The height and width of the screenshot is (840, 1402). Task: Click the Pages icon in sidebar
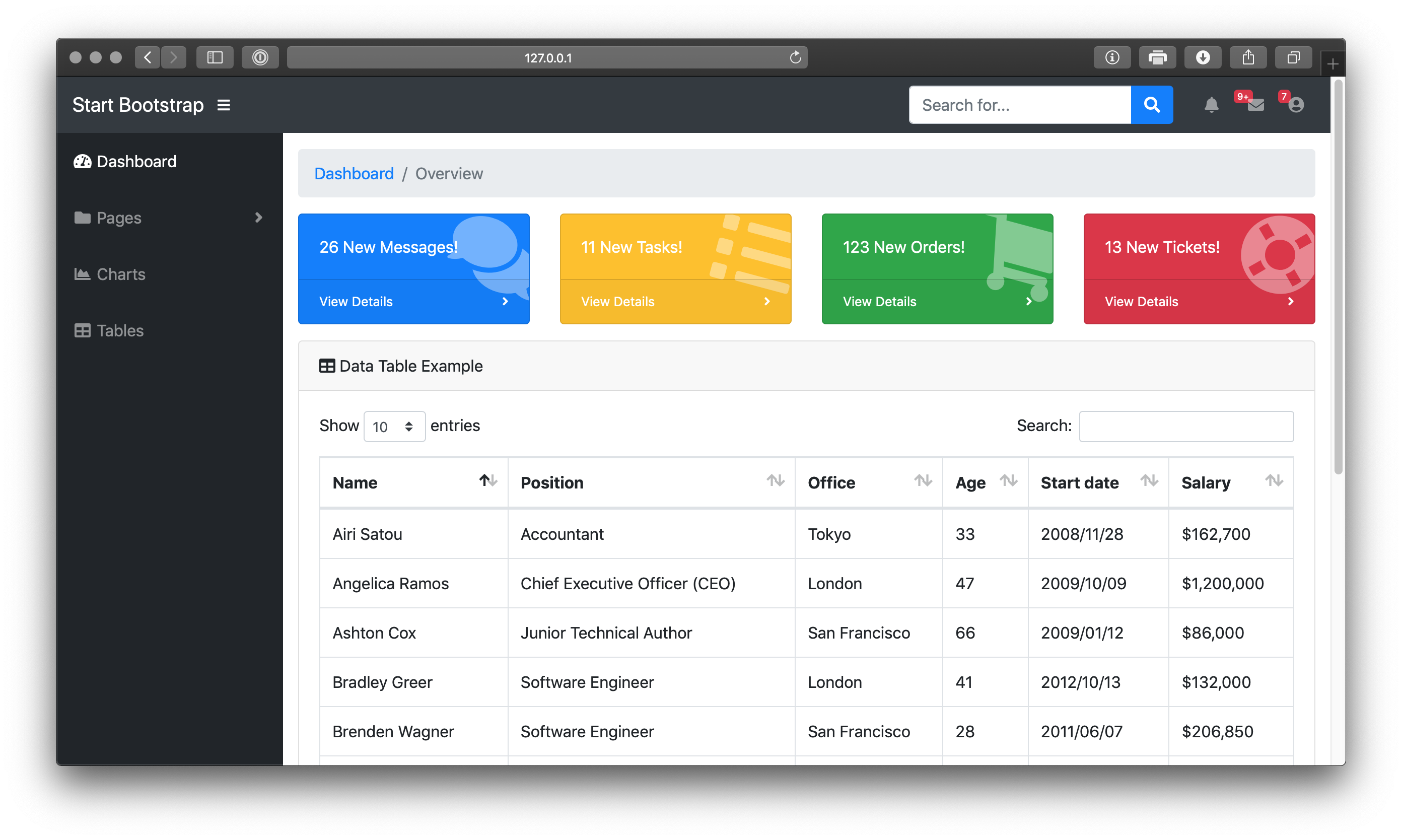click(83, 217)
